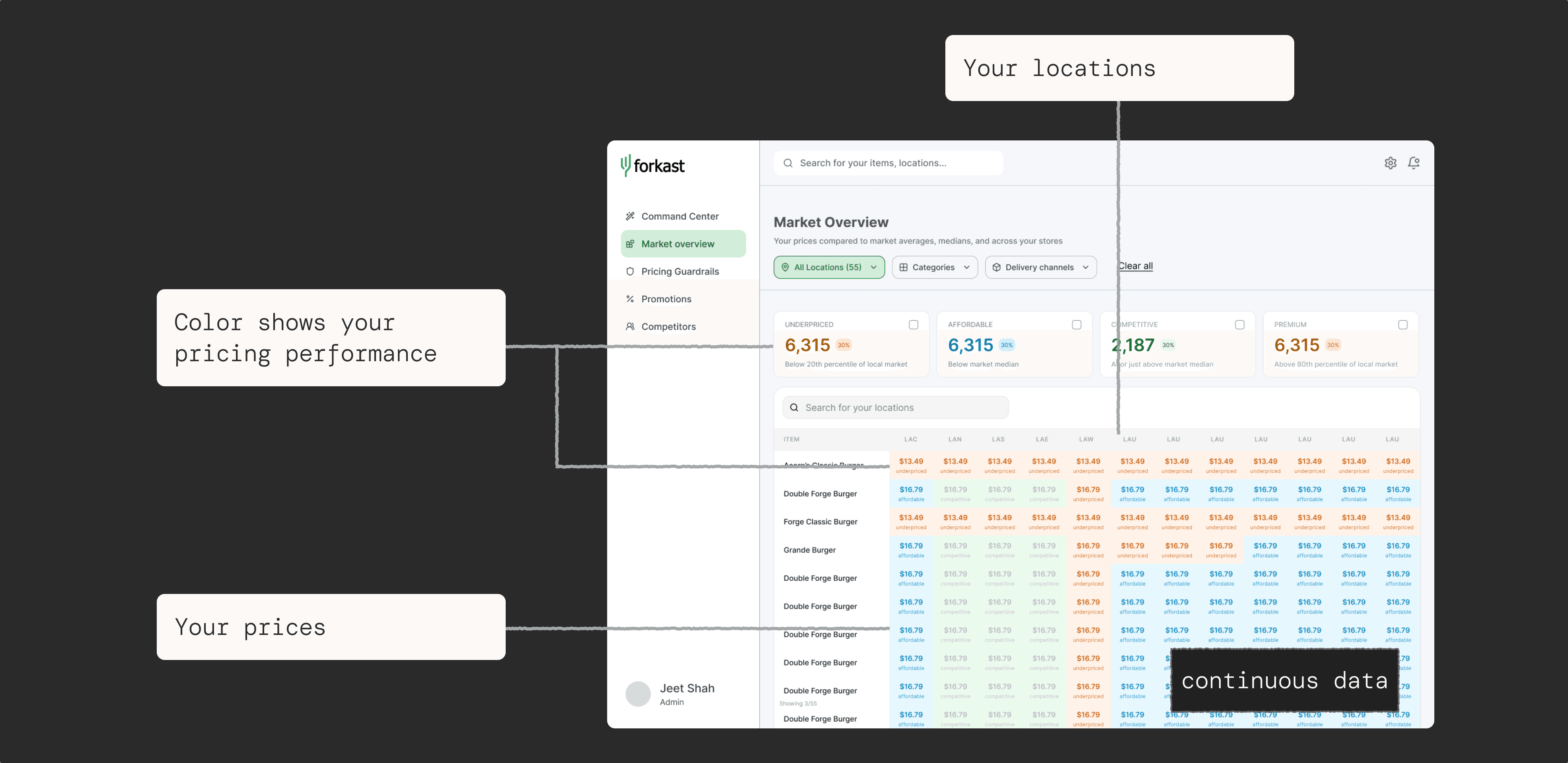The image size is (1568, 763).
Task: Open the notifications bell icon
Action: pyautogui.click(x=1413, y=163)
